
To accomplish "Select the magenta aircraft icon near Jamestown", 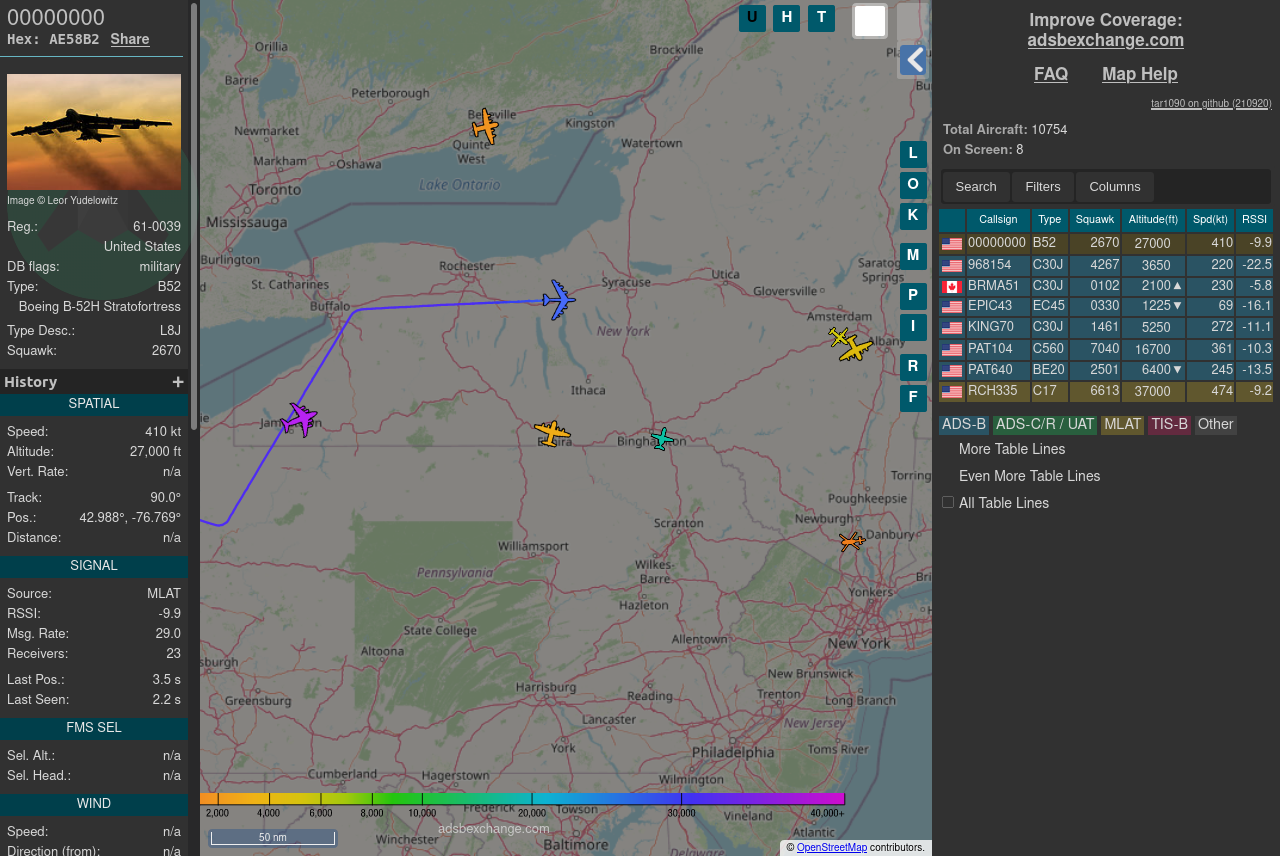I will pyautogui.click(x=298, y=419).
